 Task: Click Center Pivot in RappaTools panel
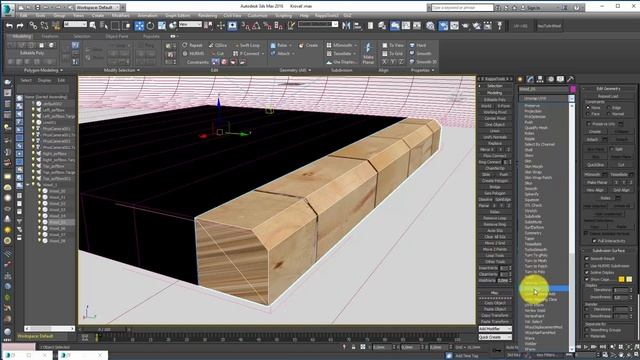point(495,118)
